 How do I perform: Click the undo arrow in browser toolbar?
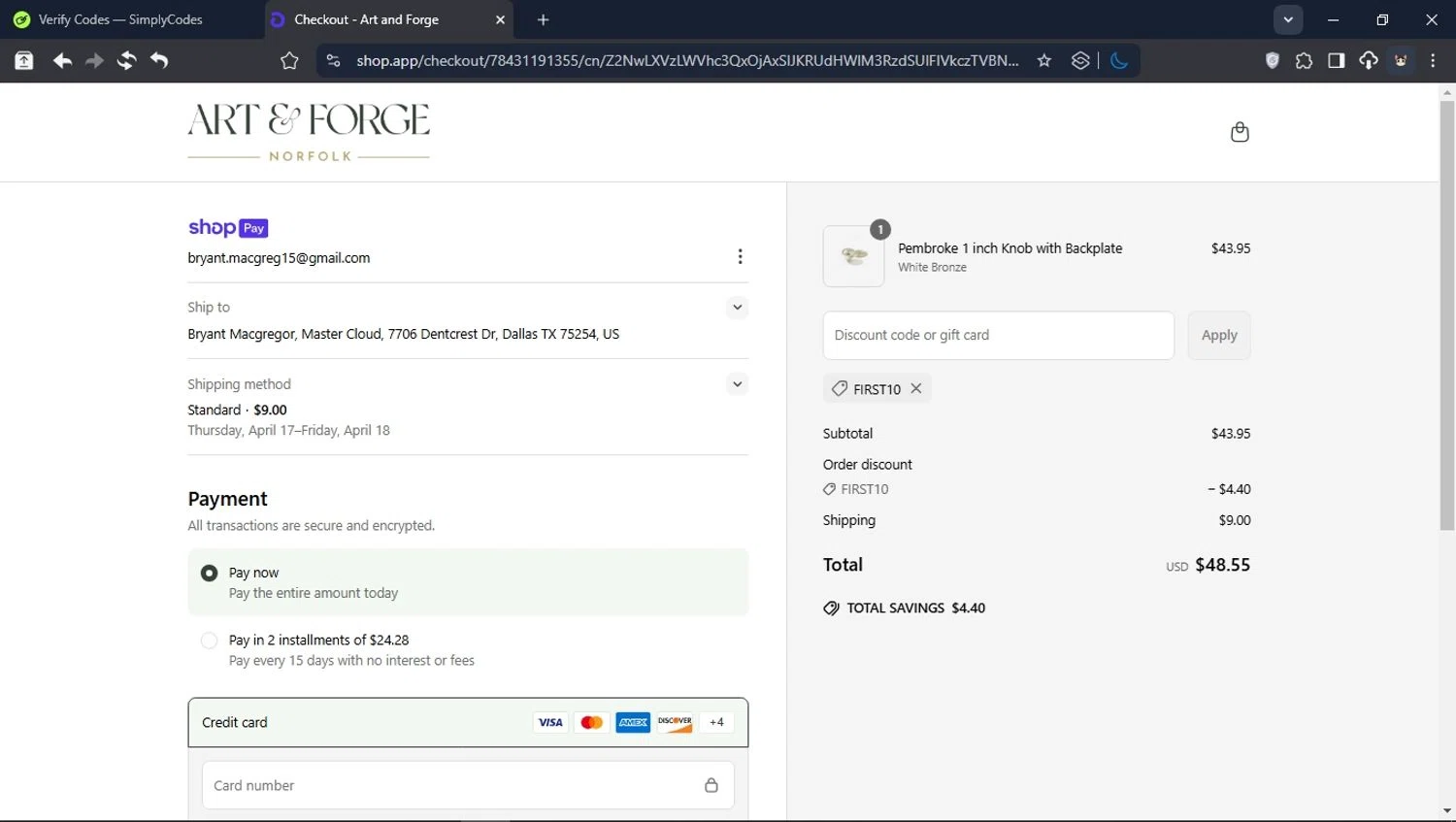[159, 61]
